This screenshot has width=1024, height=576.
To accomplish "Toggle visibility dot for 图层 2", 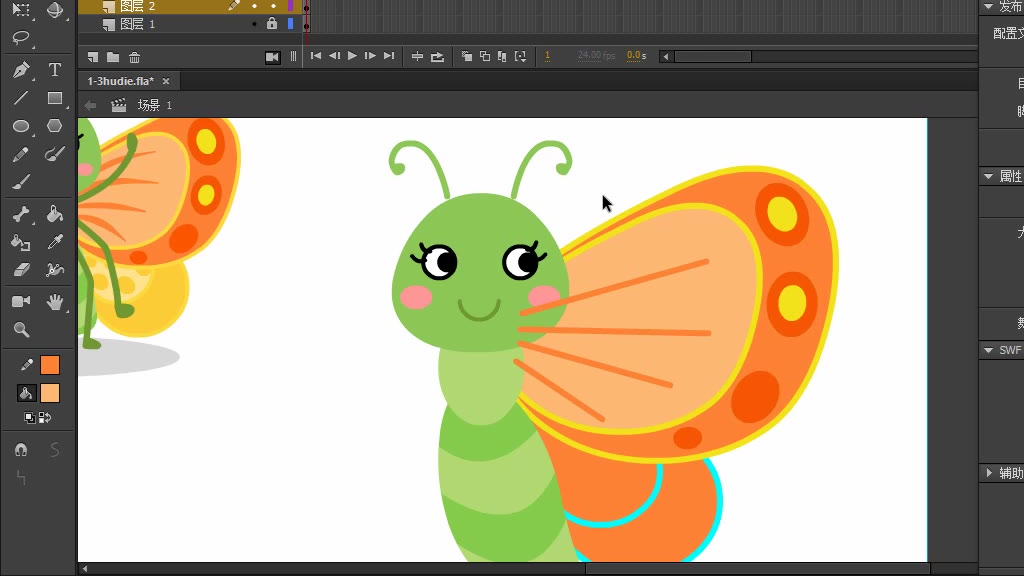I will click(x=254, y=6).
